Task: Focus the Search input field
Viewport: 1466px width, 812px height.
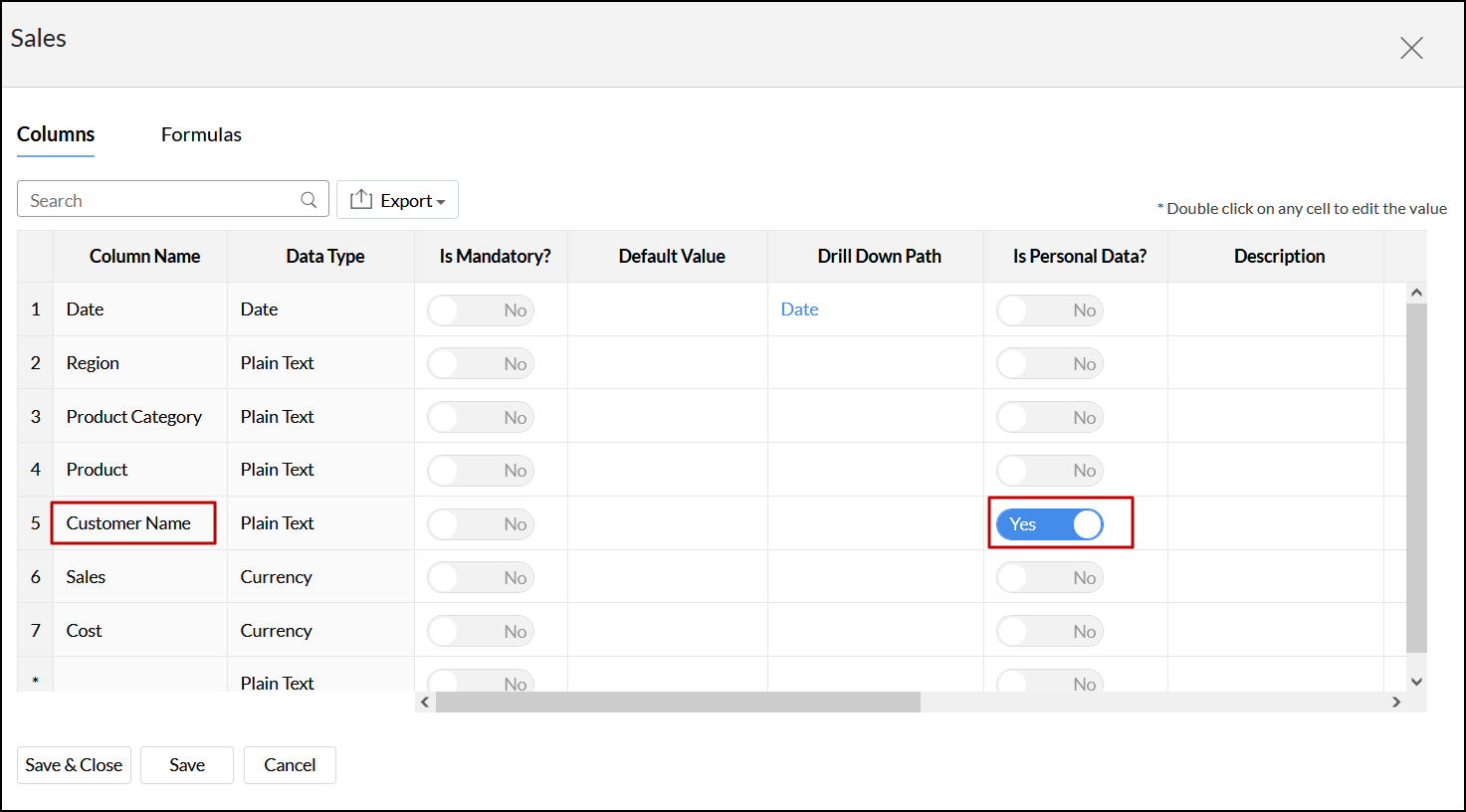Action: pos(159,200)
